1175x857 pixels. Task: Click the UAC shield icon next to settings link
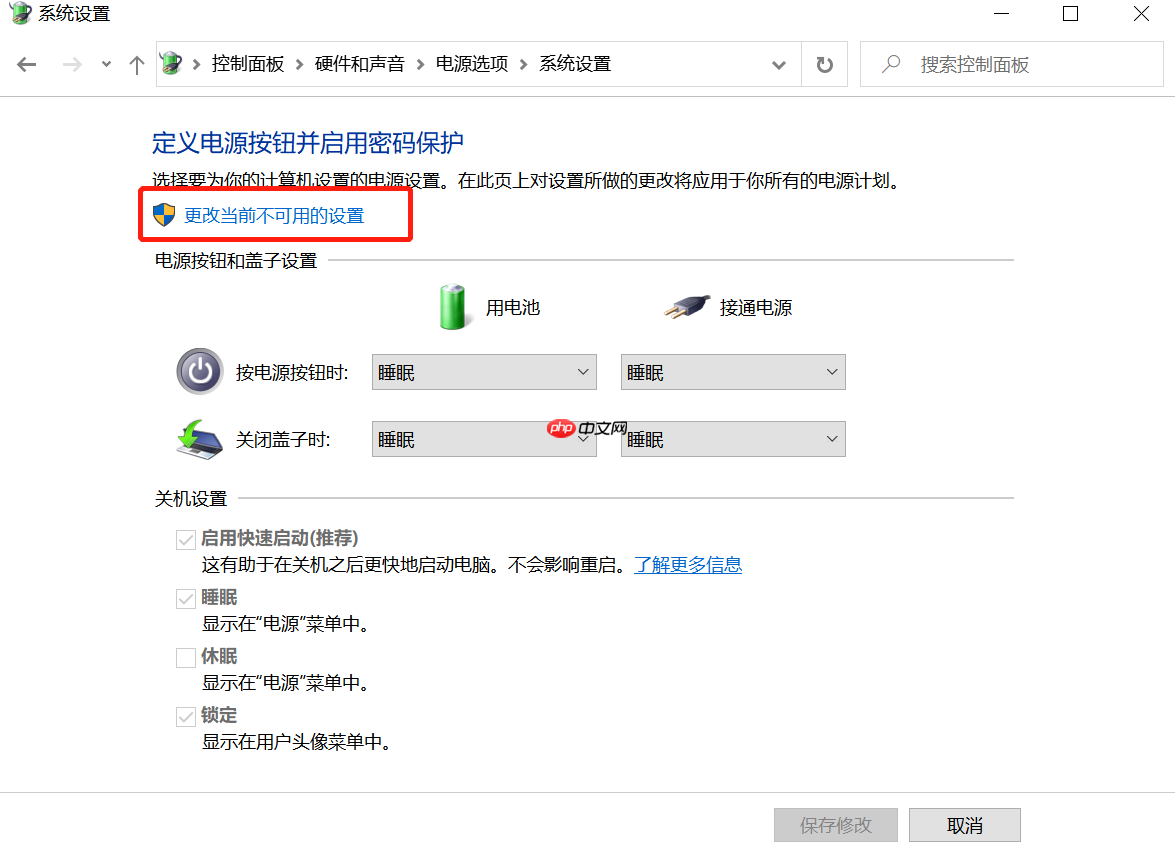pyautogui.click(x=163, y=214)
